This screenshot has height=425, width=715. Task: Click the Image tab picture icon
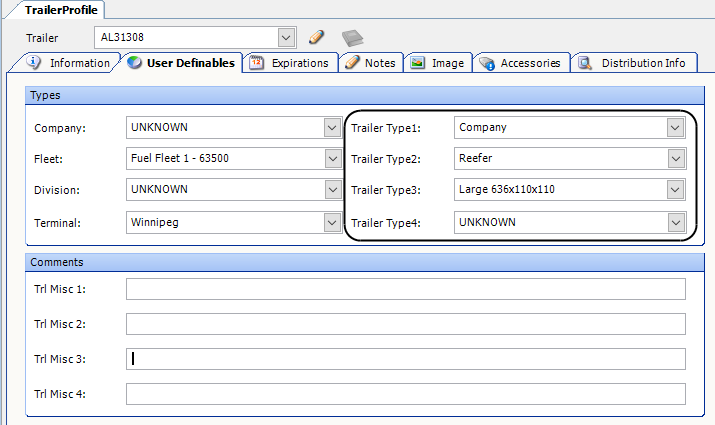click(x=417, y=62)
